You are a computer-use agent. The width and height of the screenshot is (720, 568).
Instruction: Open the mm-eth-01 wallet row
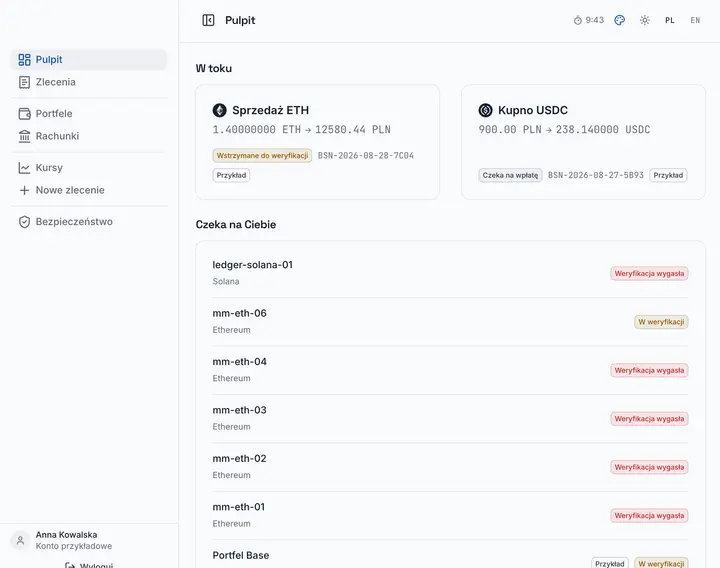click(450, 515)
